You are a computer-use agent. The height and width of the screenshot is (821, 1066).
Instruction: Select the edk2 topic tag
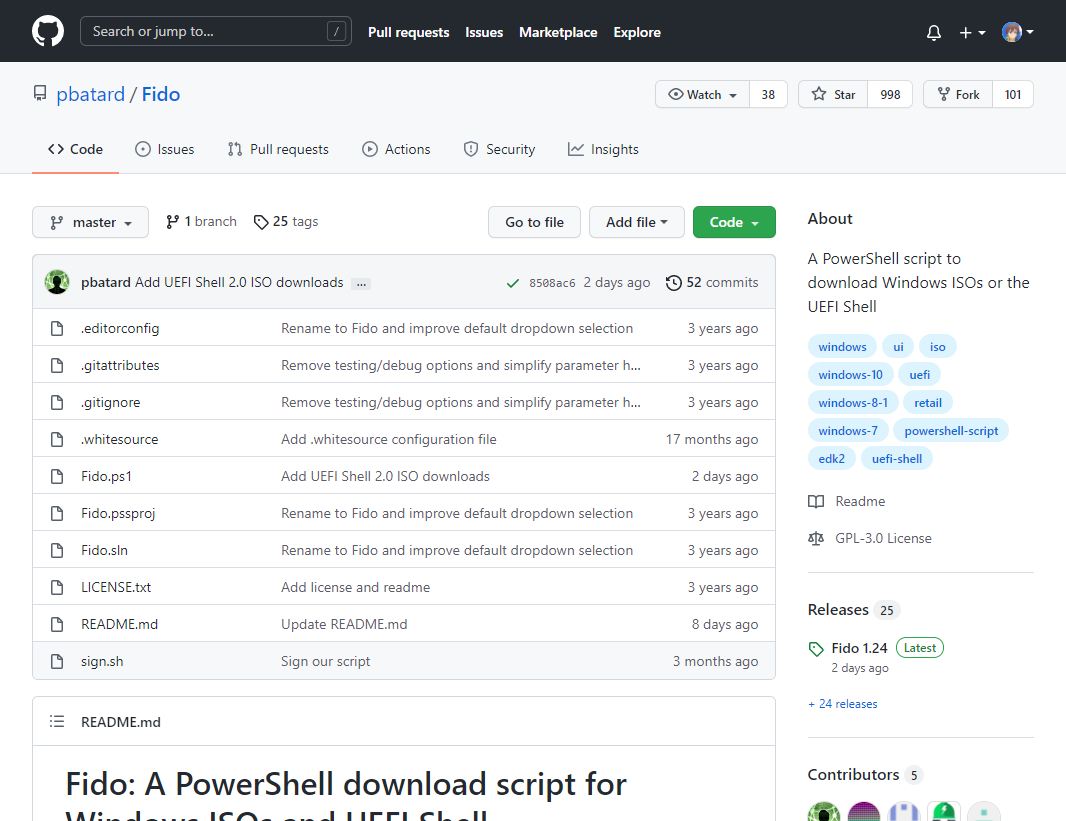(831, 459)
